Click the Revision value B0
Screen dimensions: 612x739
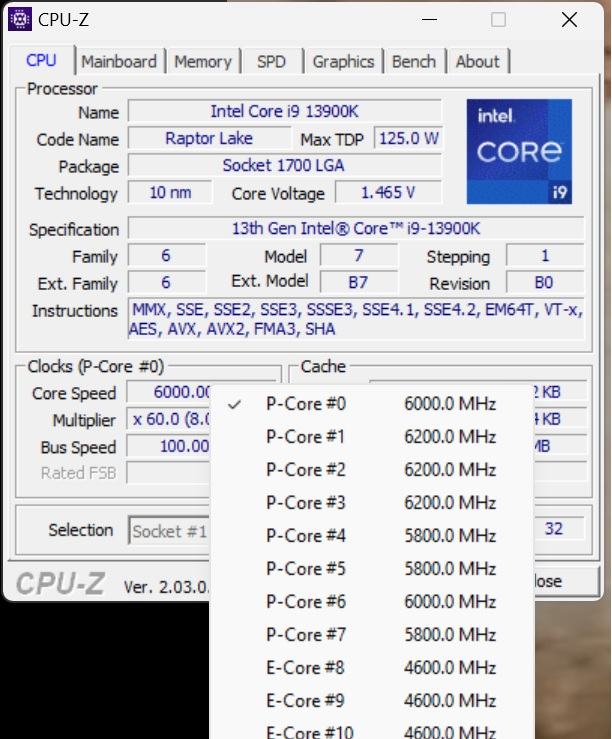(545, 282)
